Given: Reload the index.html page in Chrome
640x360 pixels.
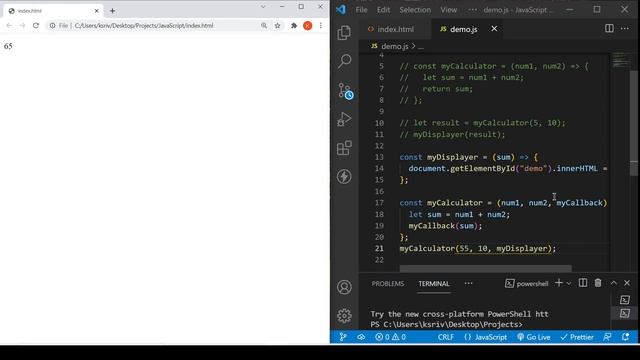Looking at the screenshot, I should pos(36,25).
